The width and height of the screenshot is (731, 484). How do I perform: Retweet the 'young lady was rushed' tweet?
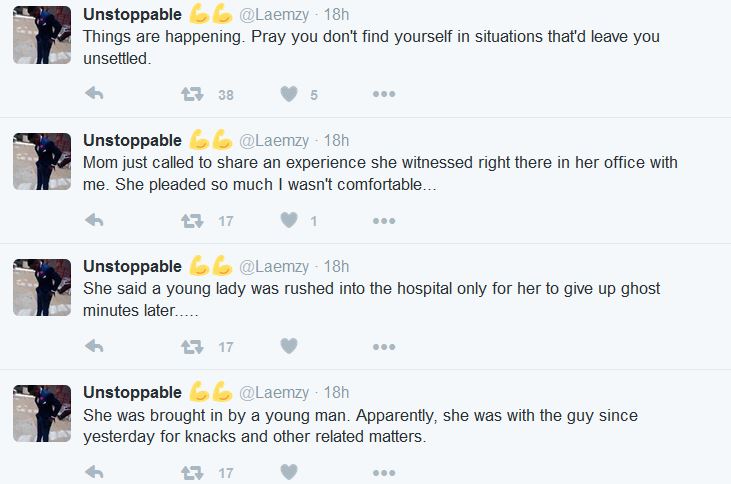coord(191,346)
